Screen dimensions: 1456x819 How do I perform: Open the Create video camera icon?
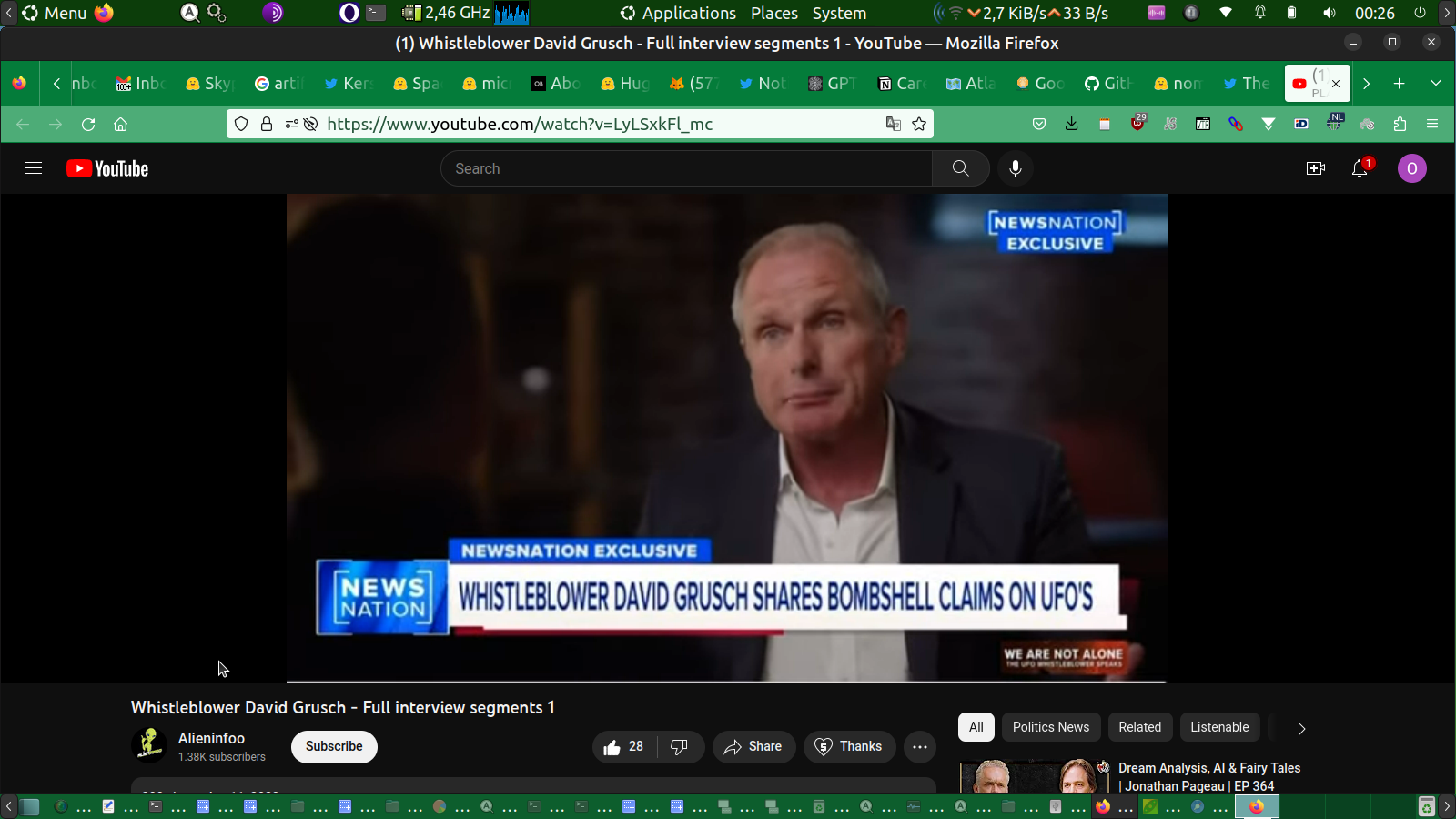pyautogui.click(x=1316, y=168)
